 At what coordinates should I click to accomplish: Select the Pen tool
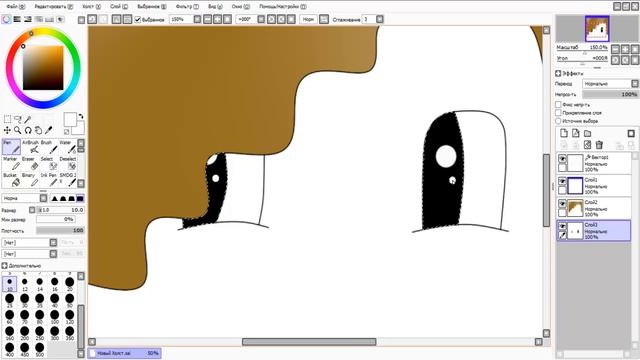pos(11,147)
